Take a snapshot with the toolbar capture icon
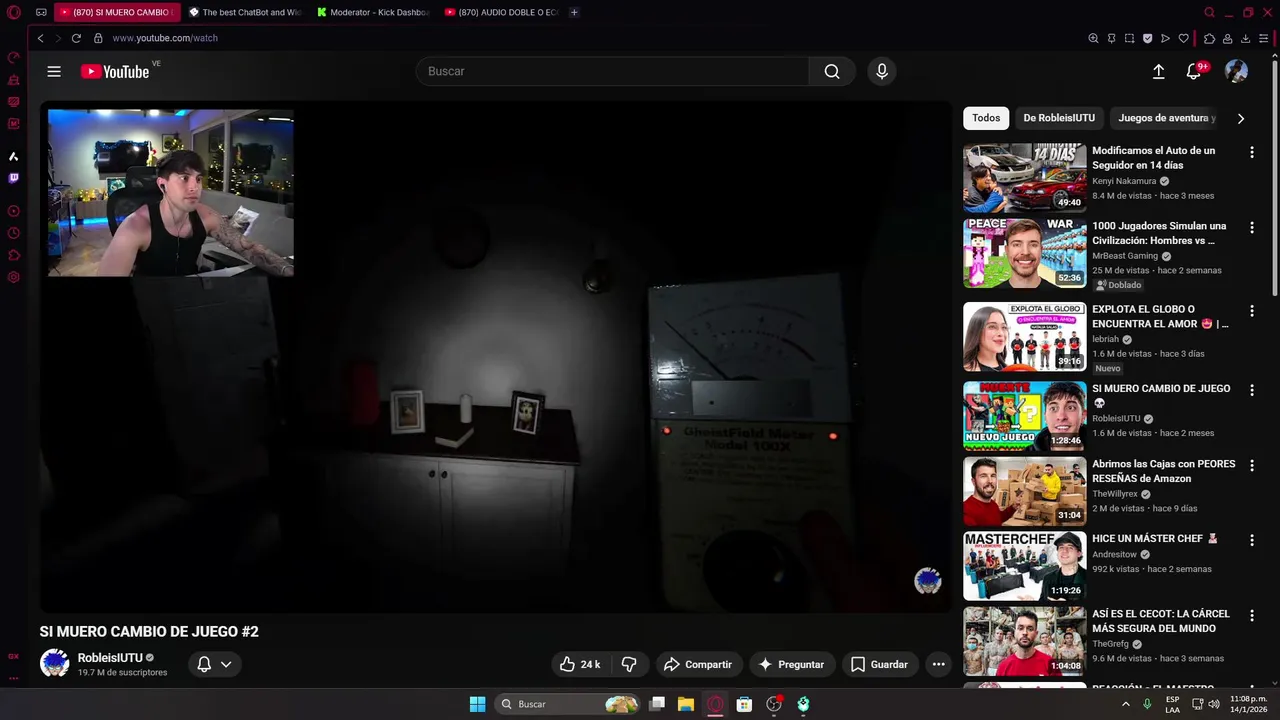The height and width of the screenshot is (720, 1280). [x=1129, y=38]
